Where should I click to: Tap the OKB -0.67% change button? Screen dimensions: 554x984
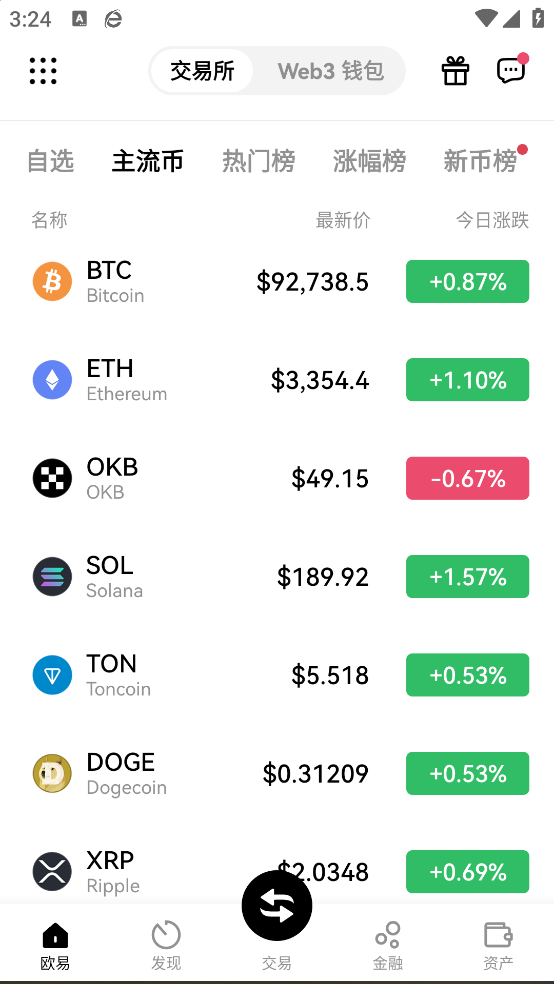[467, 479]
